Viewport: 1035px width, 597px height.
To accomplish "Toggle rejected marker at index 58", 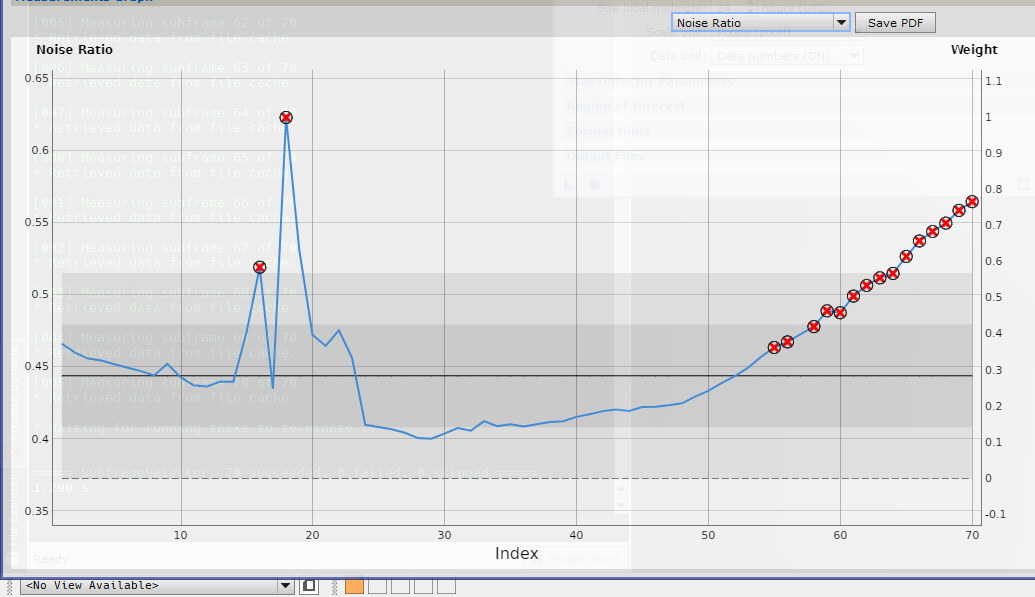I will pos(814,327).
